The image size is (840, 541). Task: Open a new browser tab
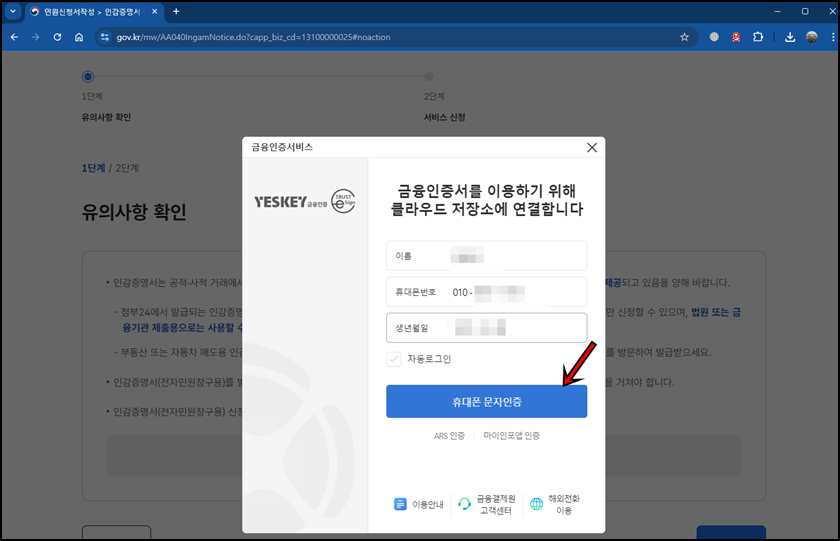point(176,11)
